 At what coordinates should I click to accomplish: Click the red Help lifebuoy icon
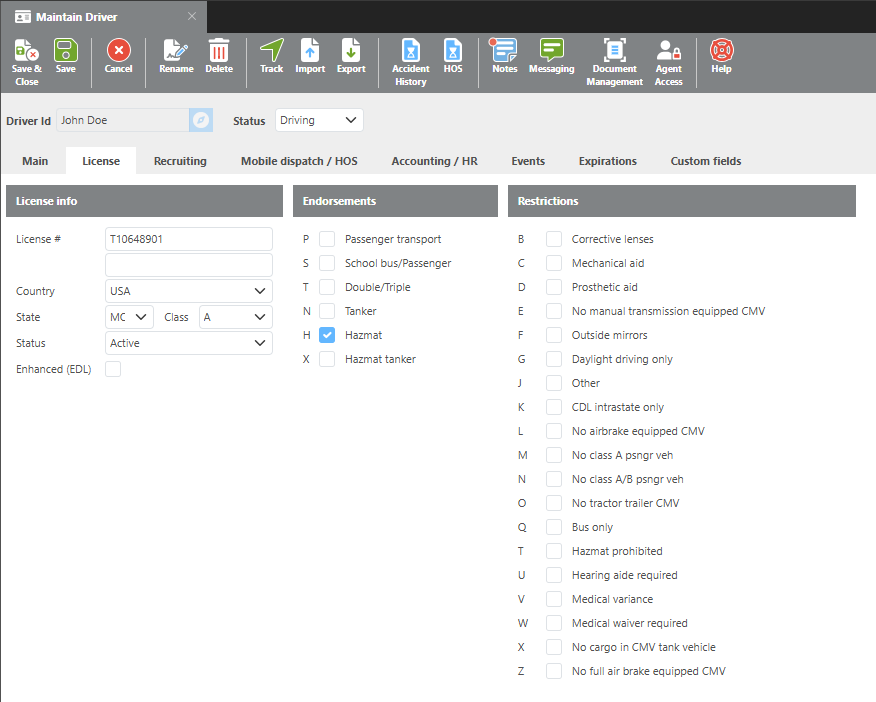(721, 50)
